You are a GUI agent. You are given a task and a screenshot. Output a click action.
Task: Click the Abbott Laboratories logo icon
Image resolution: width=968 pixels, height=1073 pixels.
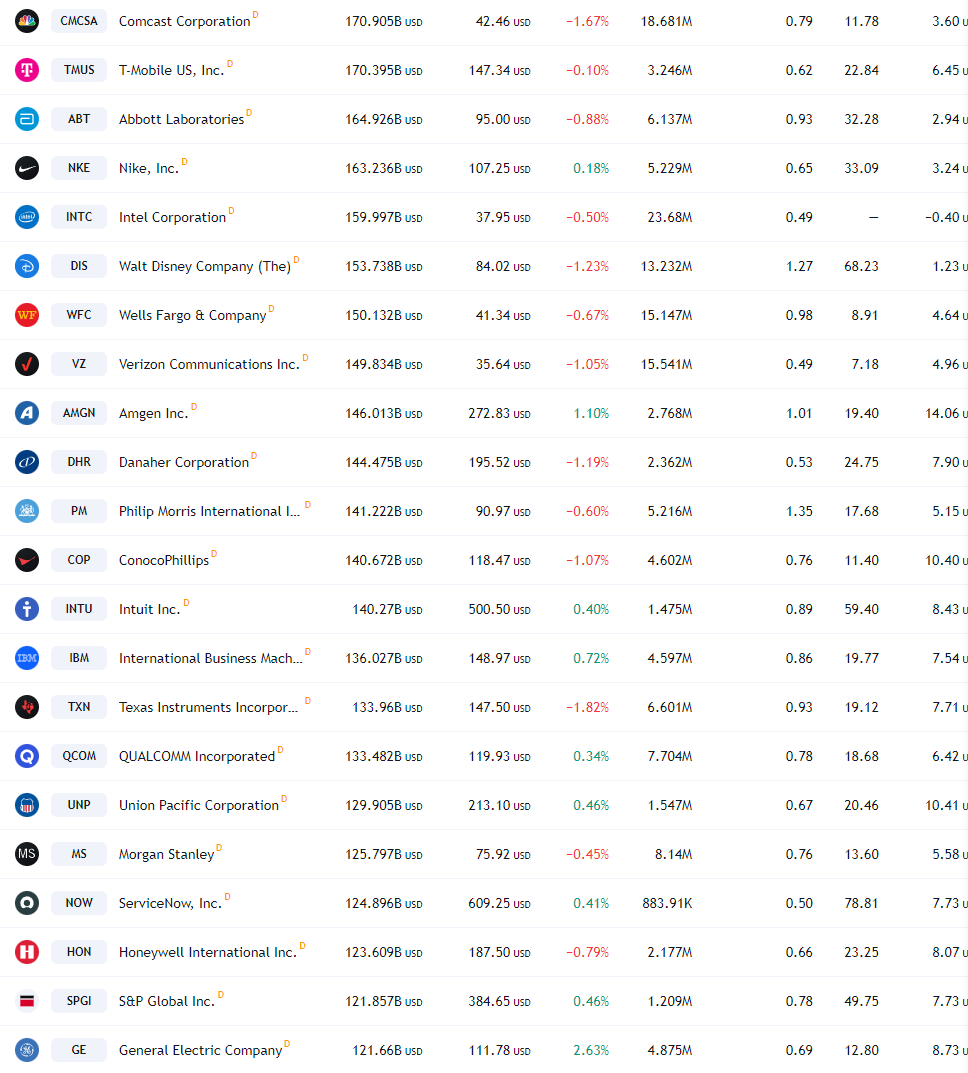tap(27, 119)
